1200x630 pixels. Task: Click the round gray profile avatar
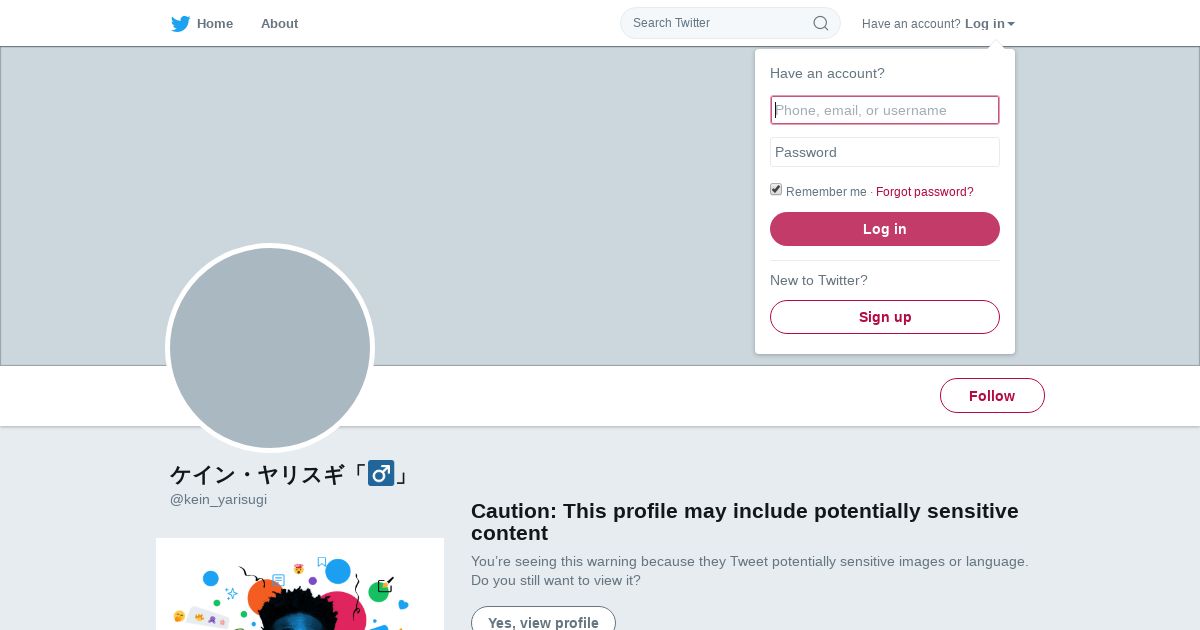[270, 348]
